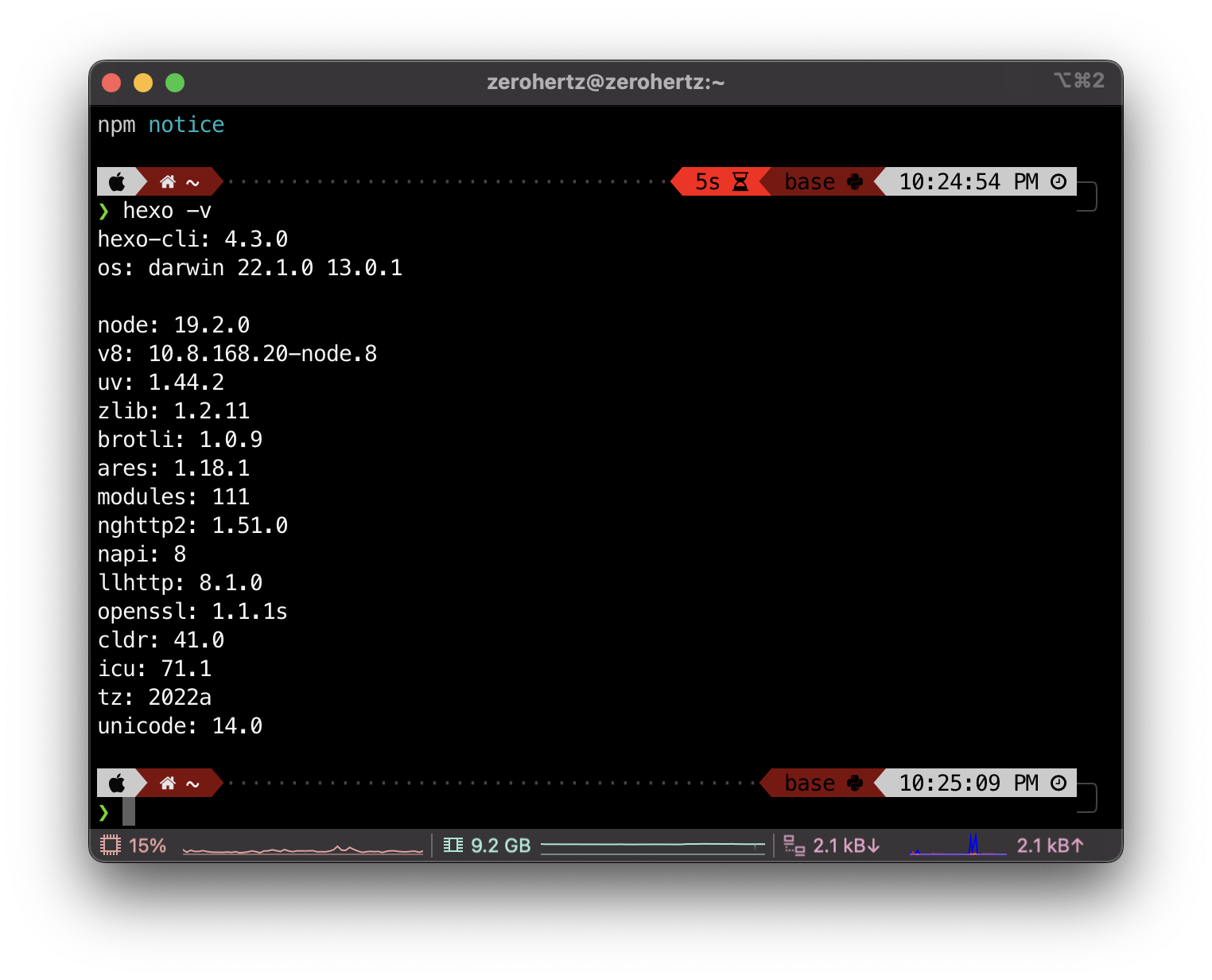Click the home icon in upper prompt

167,182
